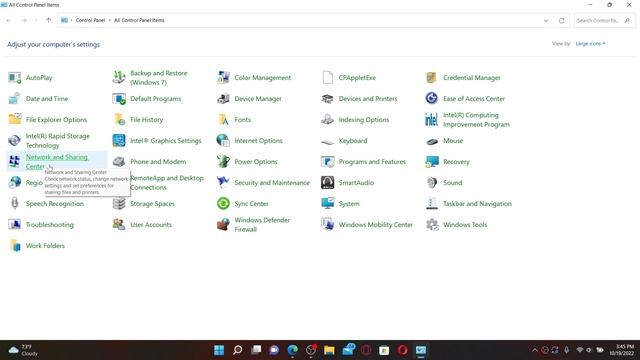Viewport: 640px width, 360px height.
Task: Open the Network and Sharing Center link
Action: click(57, 162)
